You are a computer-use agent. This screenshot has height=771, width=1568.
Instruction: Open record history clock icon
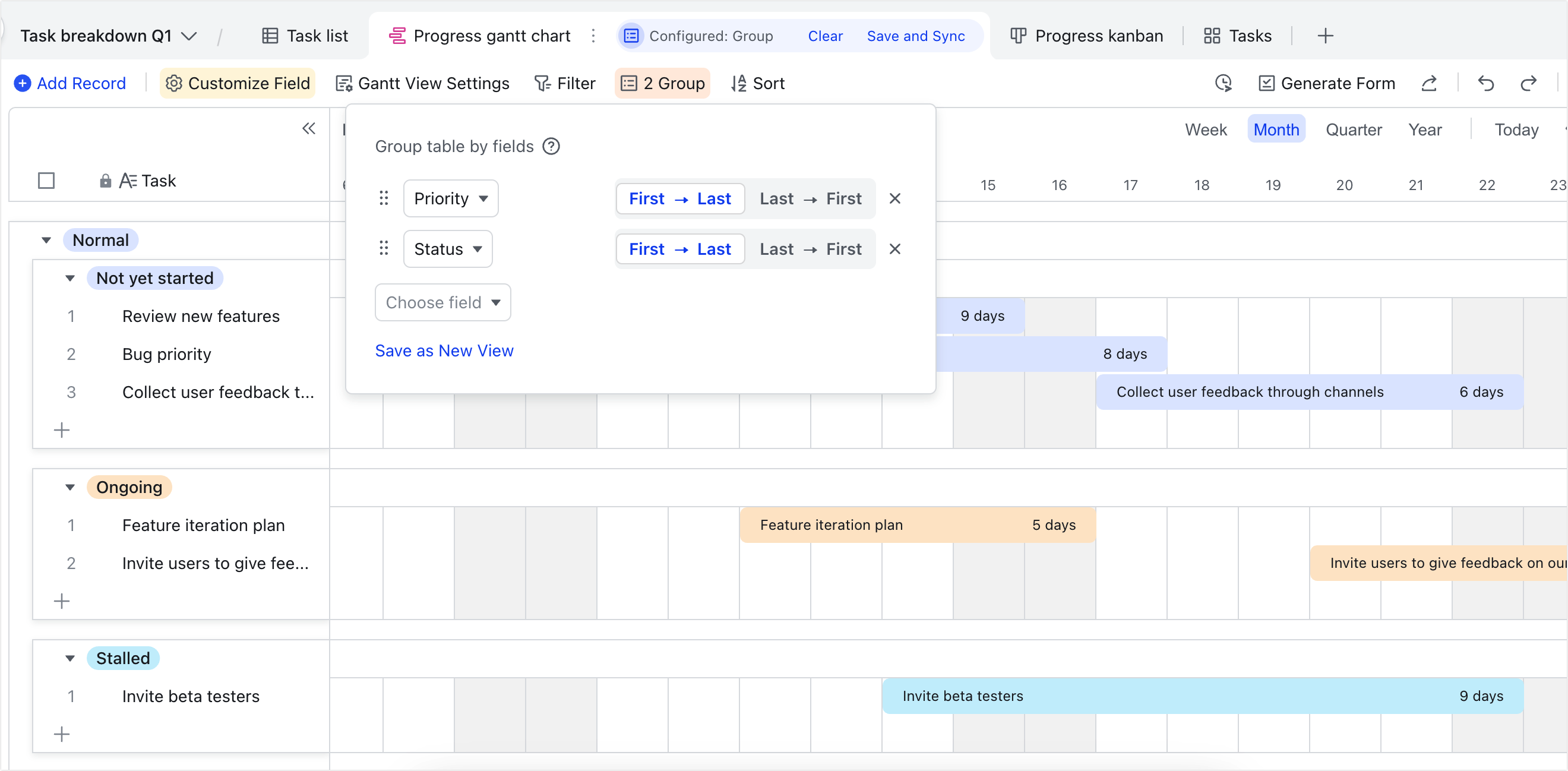coord(1223,83)
